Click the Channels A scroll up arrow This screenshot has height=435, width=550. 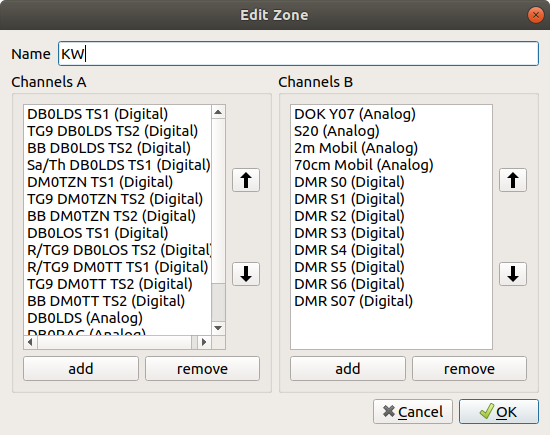[x=218, y=112]
